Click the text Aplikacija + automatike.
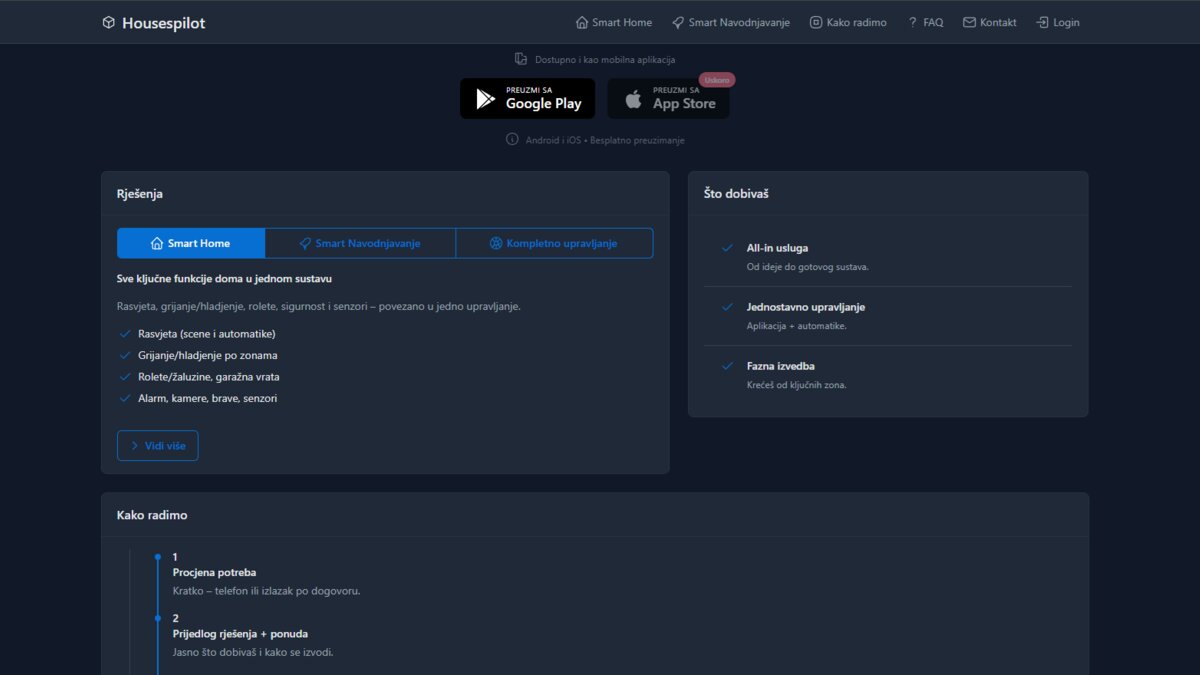This screenshot has height=675, width=1200. tap(797, 326)
